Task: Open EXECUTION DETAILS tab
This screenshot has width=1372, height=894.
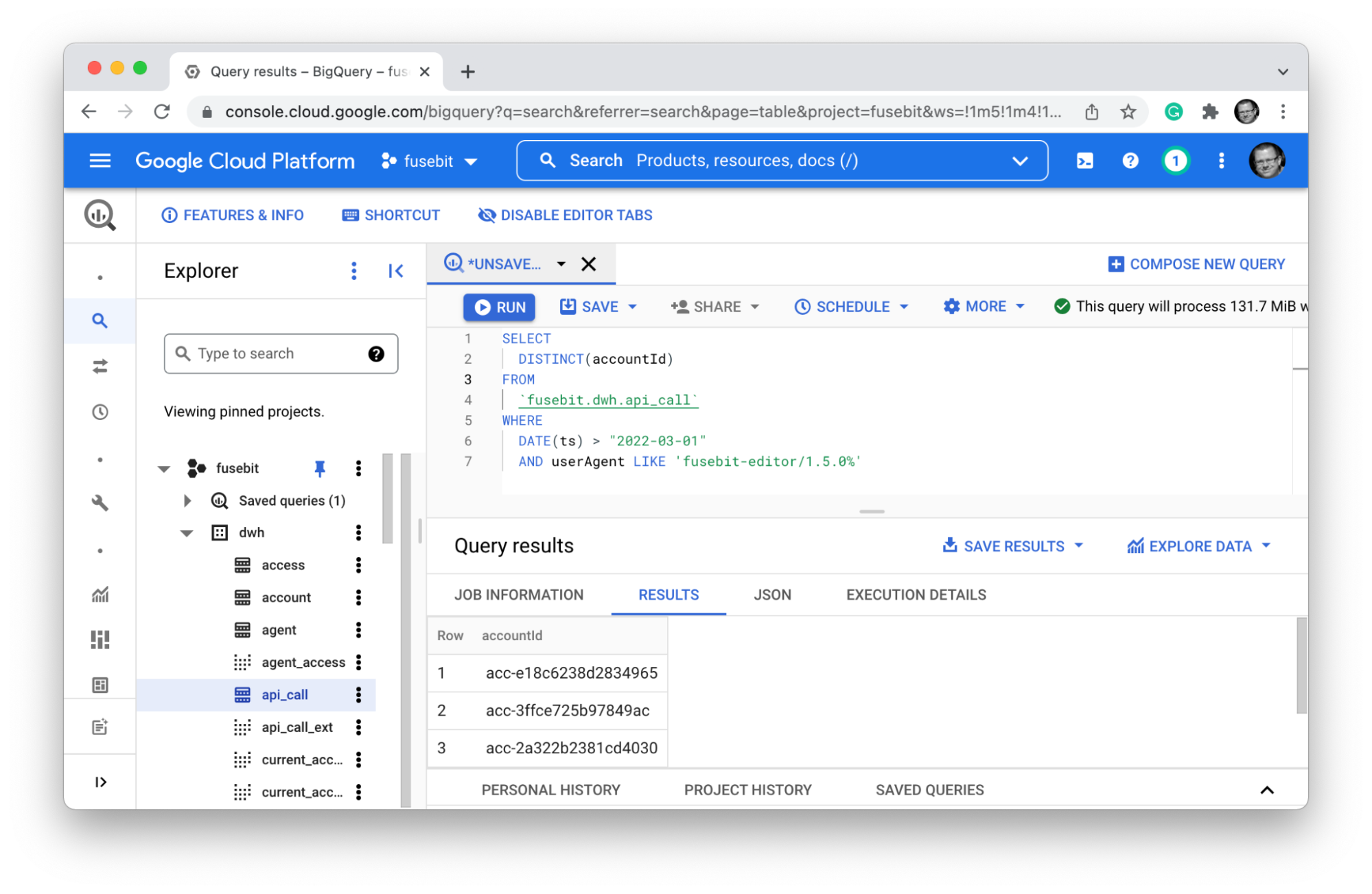Action: [916, 595]
